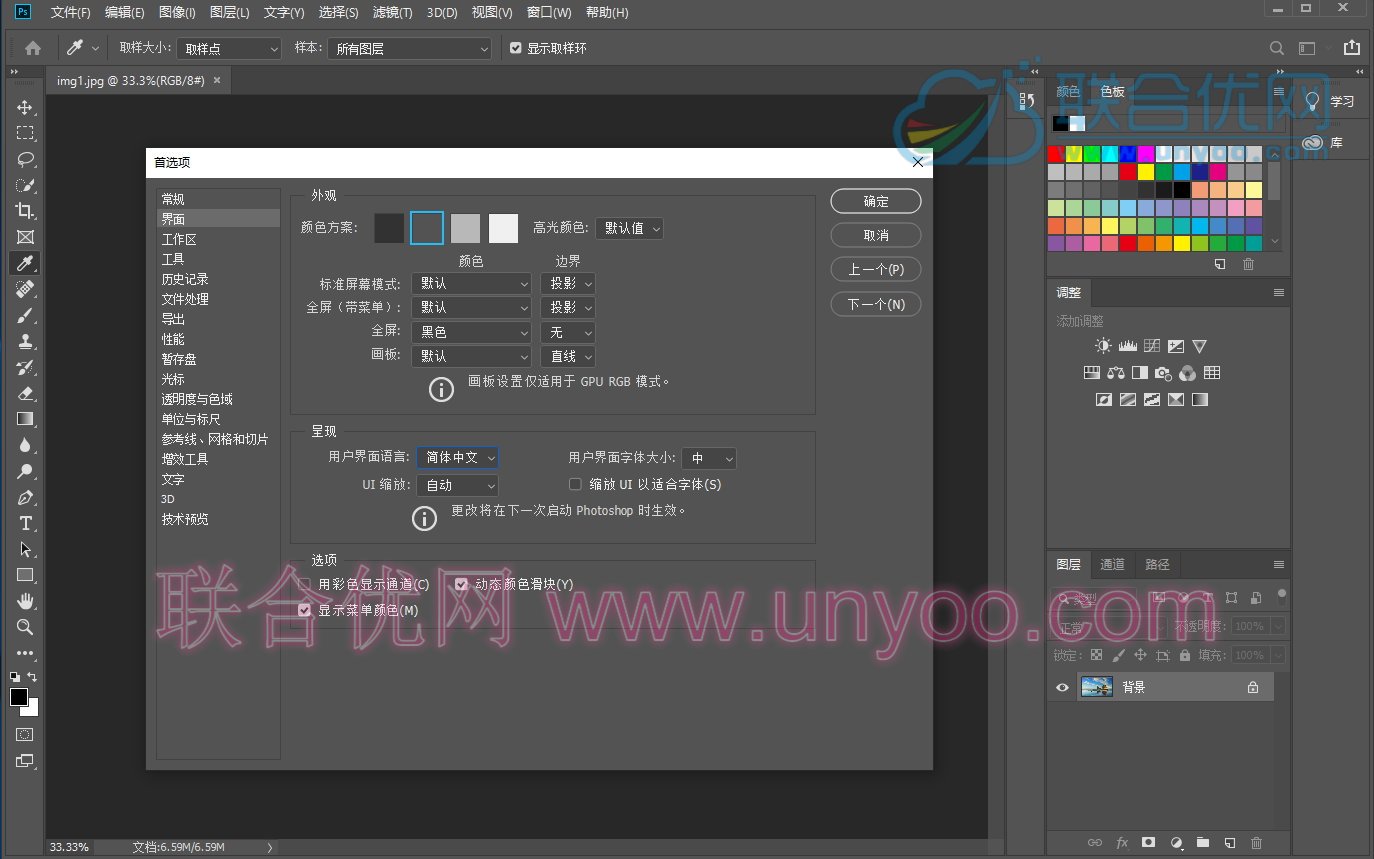The image size is (1374, 859).
Task: Select the Crop tool
Action: (x=25, y=211)
